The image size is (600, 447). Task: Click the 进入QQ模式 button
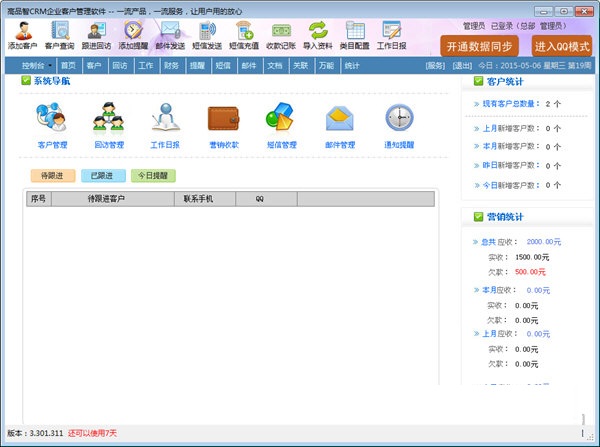pos(562,47)
